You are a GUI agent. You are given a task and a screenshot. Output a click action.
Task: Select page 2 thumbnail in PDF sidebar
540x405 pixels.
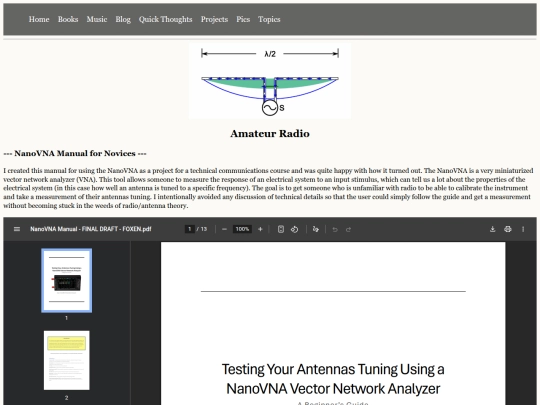pos(66,360)
